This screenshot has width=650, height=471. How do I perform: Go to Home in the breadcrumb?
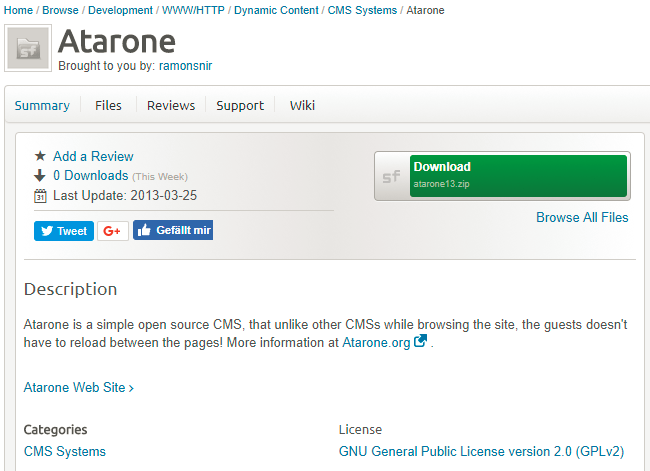pos(18,10)
